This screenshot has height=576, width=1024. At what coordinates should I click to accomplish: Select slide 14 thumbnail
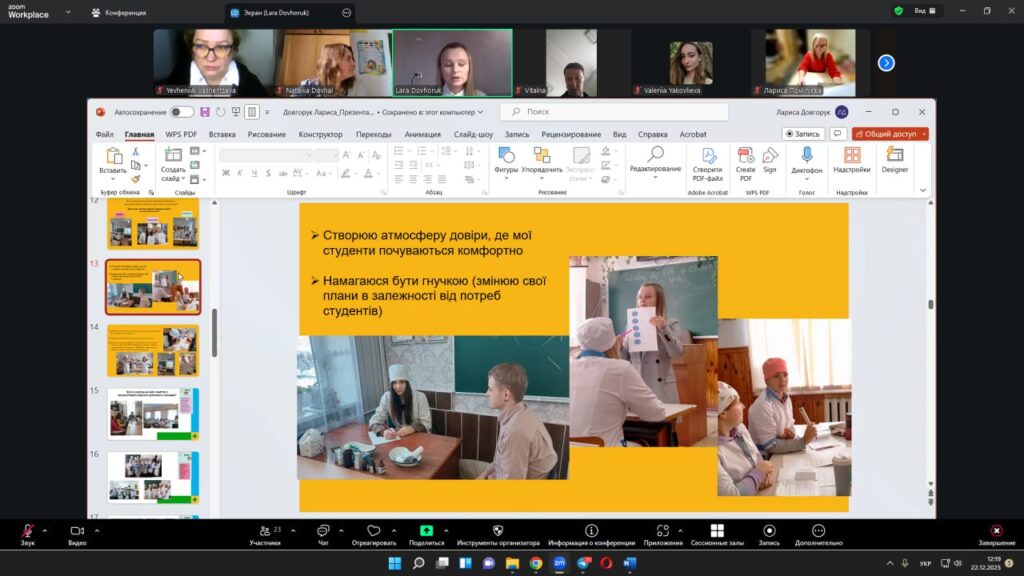point(153,350)
